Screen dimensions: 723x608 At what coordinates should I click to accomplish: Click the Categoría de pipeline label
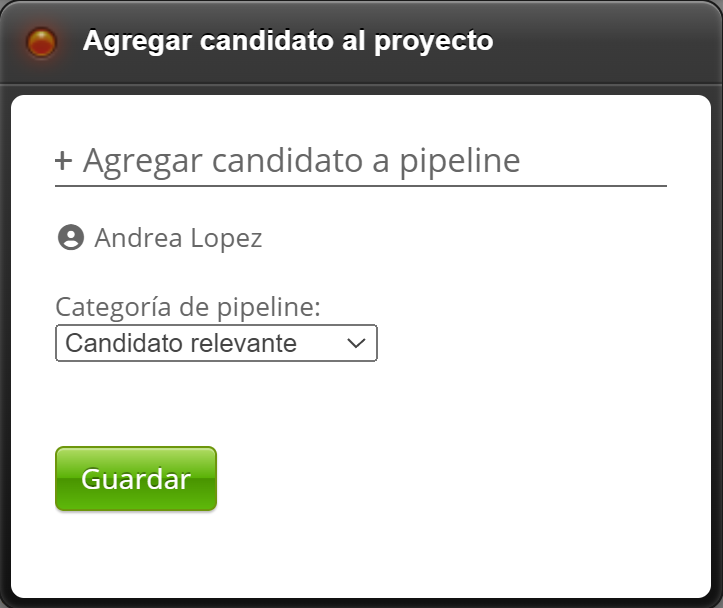click(x=188, y=307)
